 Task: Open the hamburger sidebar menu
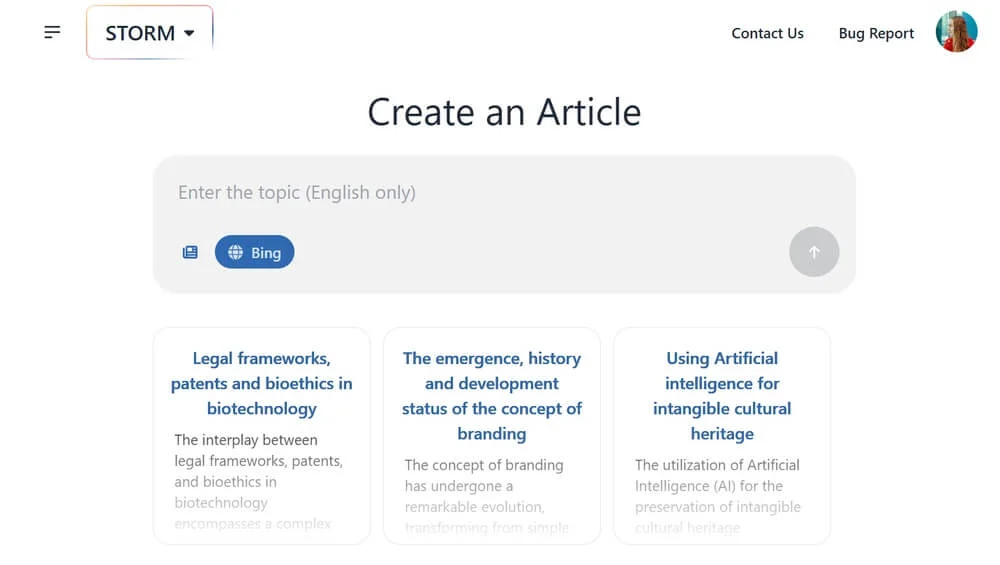(x=52, y=33)
